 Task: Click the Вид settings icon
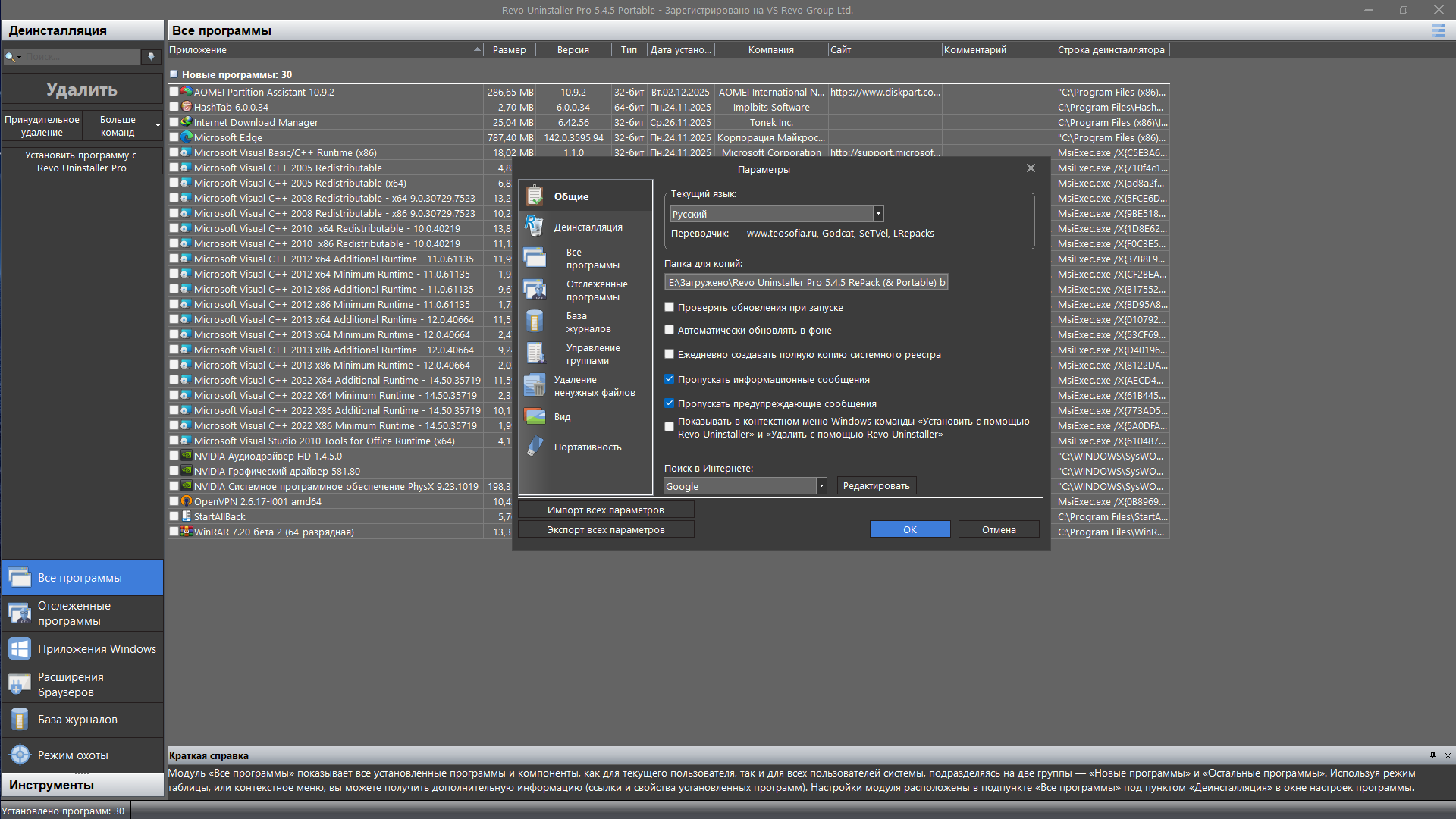(x=535, y=416)
